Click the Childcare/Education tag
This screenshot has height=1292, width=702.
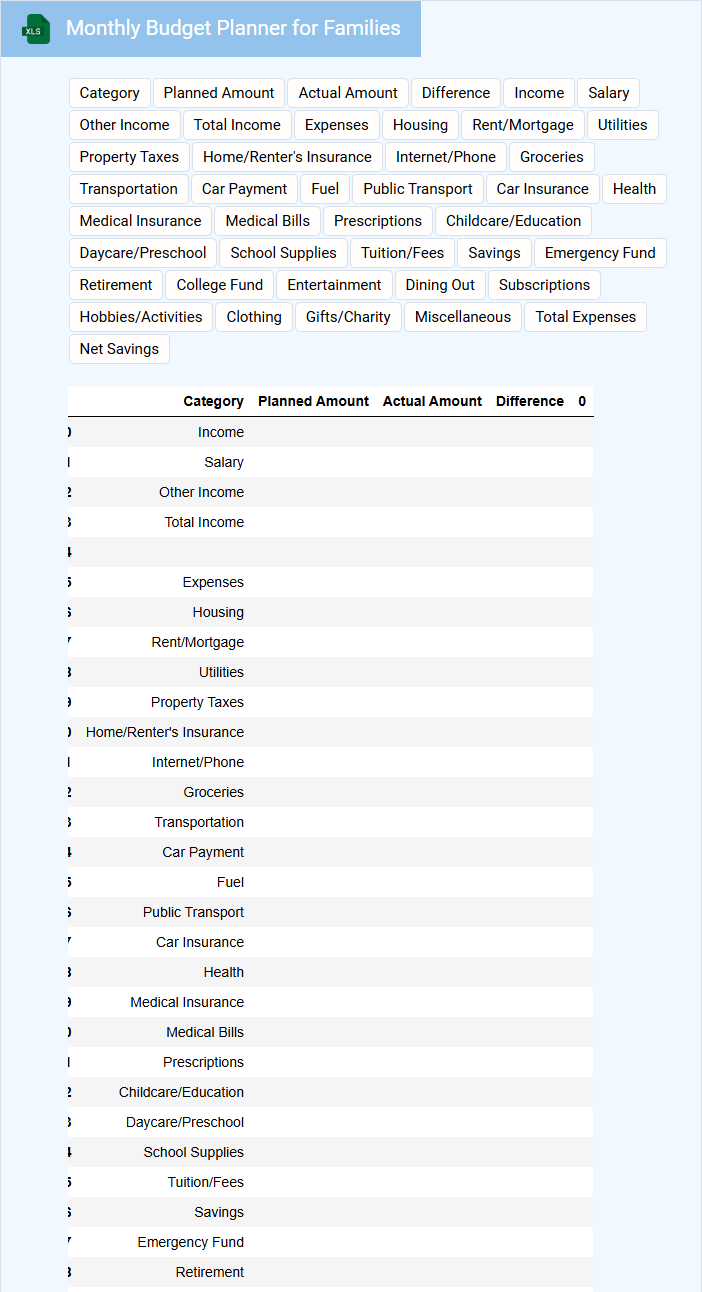(x=513, y=221)
